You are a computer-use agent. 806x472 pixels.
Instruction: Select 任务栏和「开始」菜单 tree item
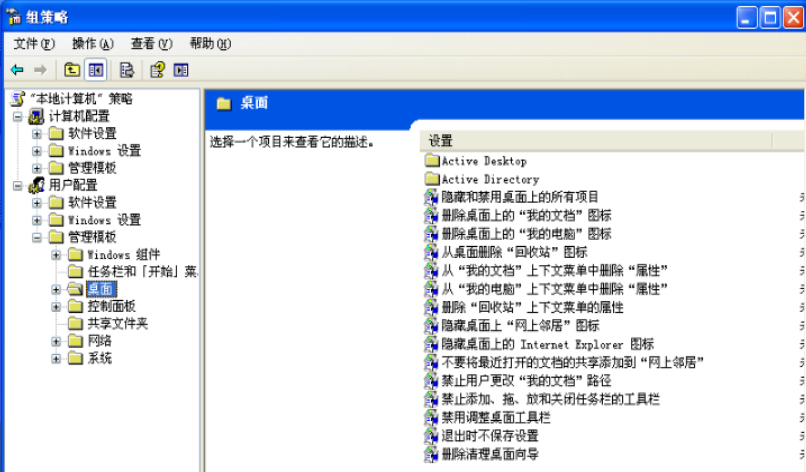(x=141, y=272)
